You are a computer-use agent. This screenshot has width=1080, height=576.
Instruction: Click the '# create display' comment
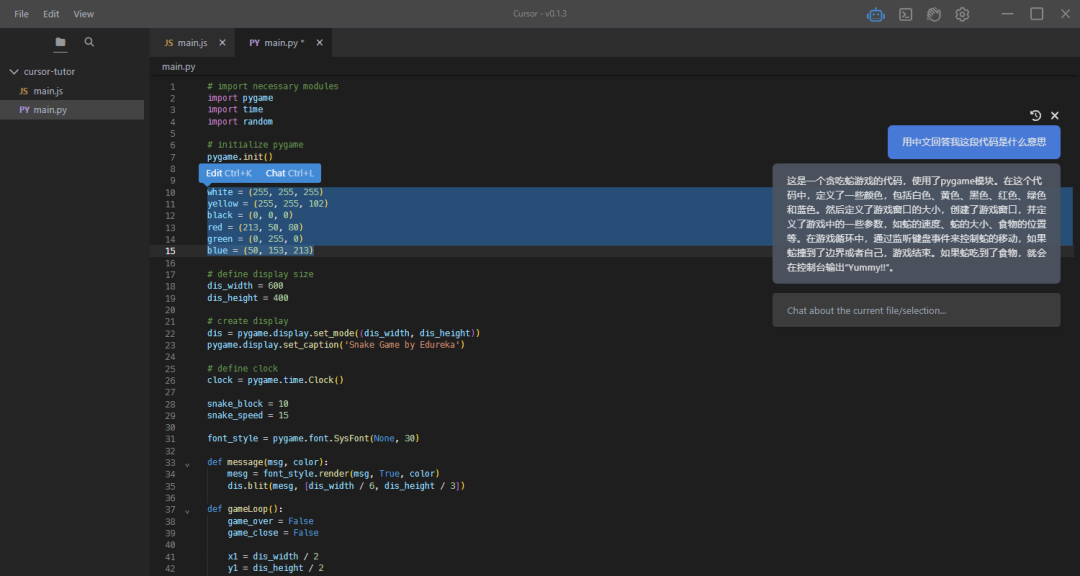pos(248,321)
